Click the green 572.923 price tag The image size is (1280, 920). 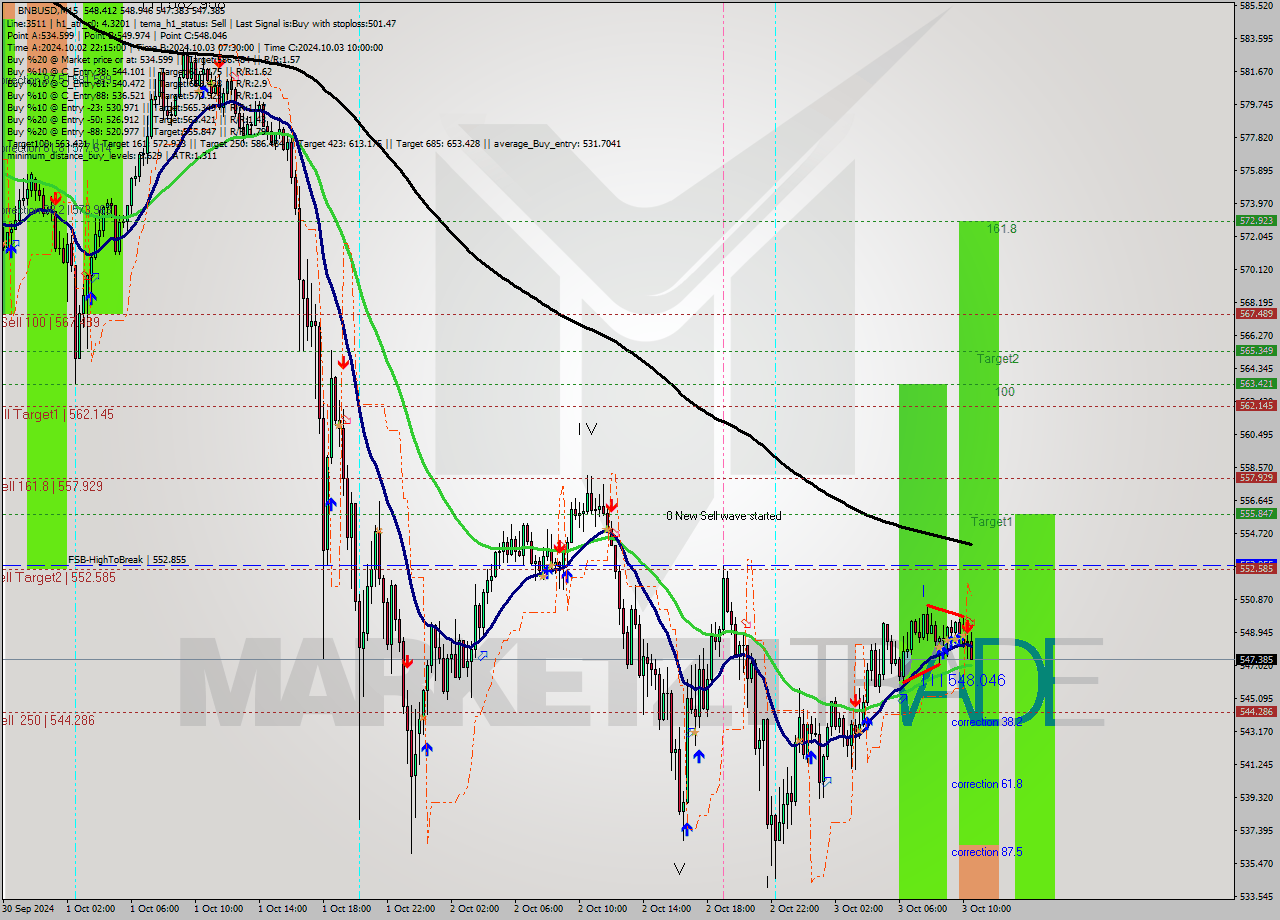click(1256, 221)
